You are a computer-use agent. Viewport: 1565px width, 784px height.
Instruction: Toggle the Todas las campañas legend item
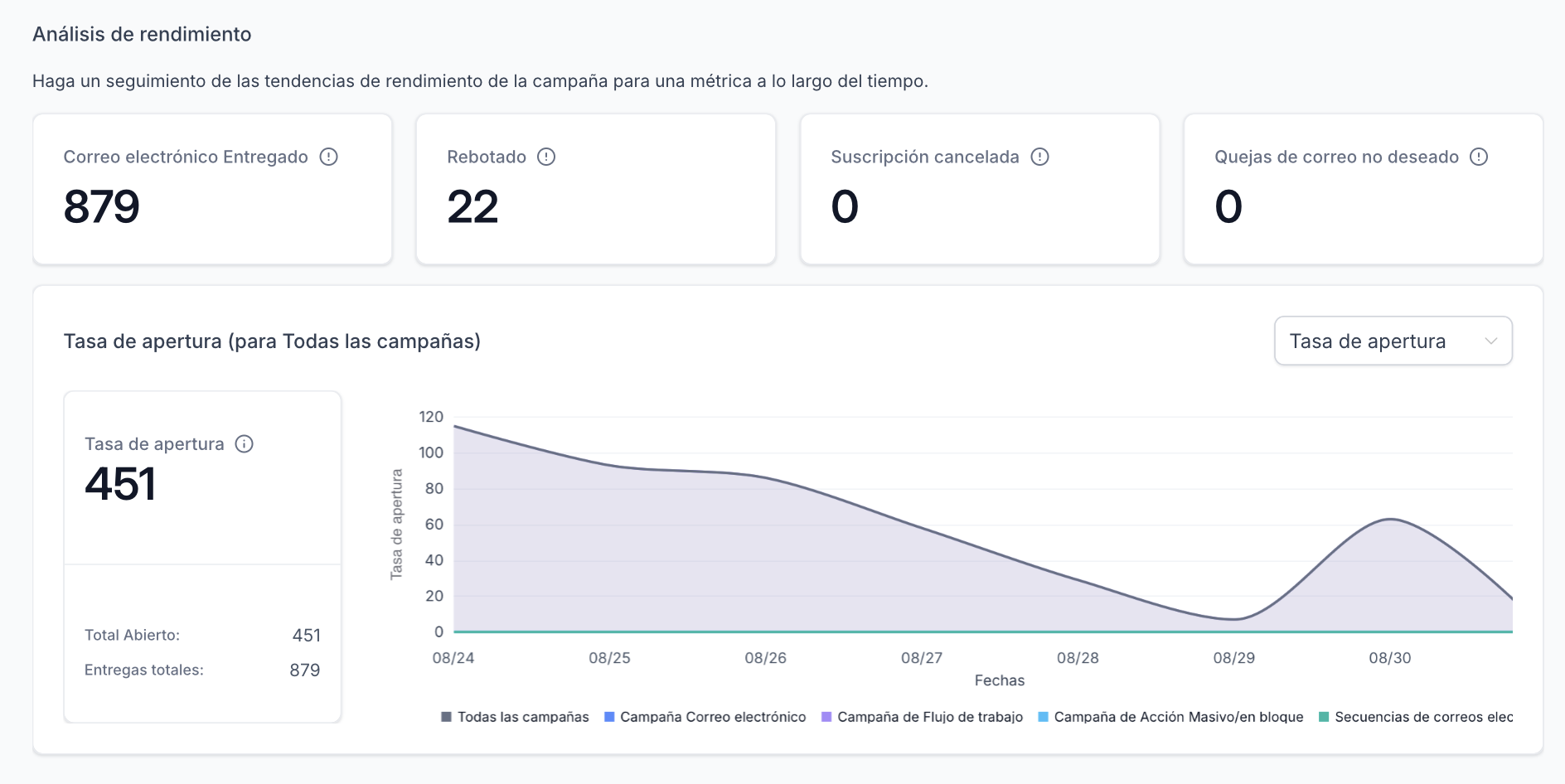515,717
